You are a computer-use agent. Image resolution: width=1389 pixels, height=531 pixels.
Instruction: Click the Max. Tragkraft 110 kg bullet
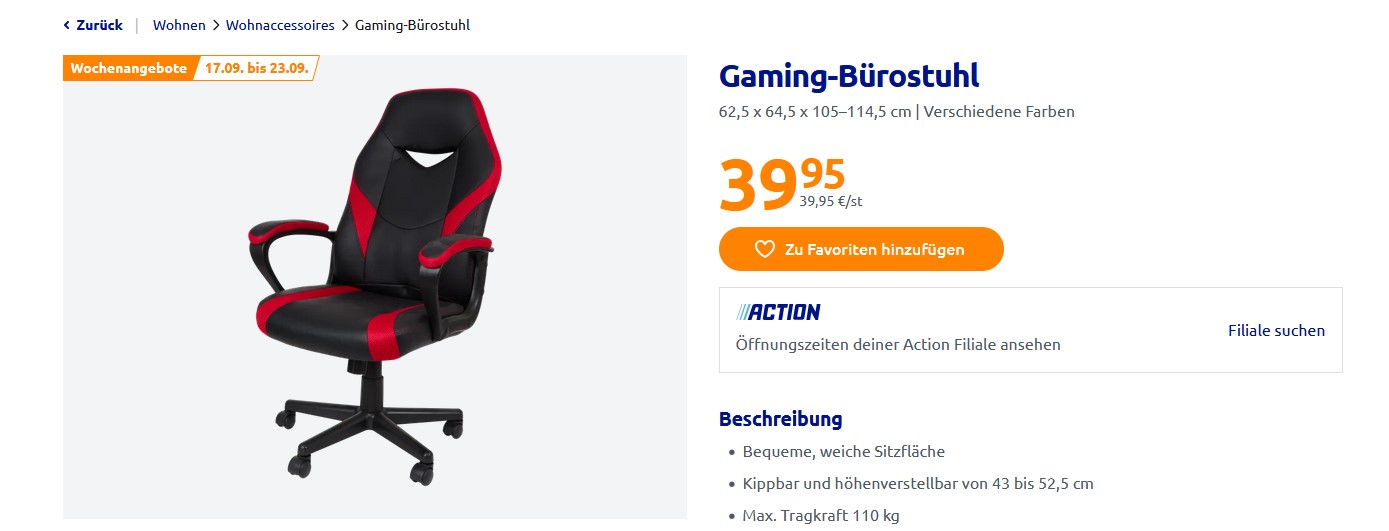point(821,515)
